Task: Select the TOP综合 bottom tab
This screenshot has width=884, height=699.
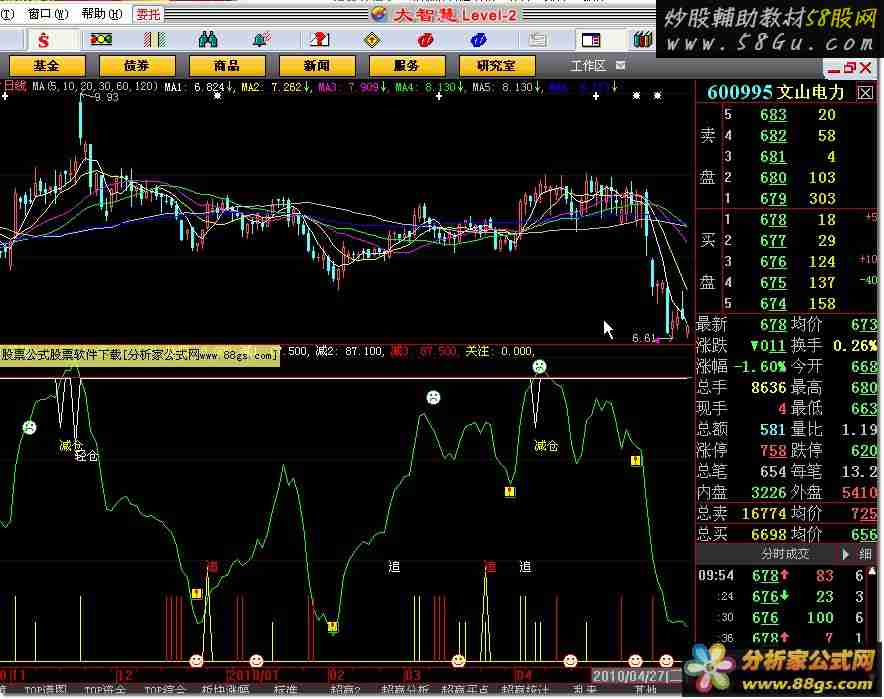Action: point(165,690)
